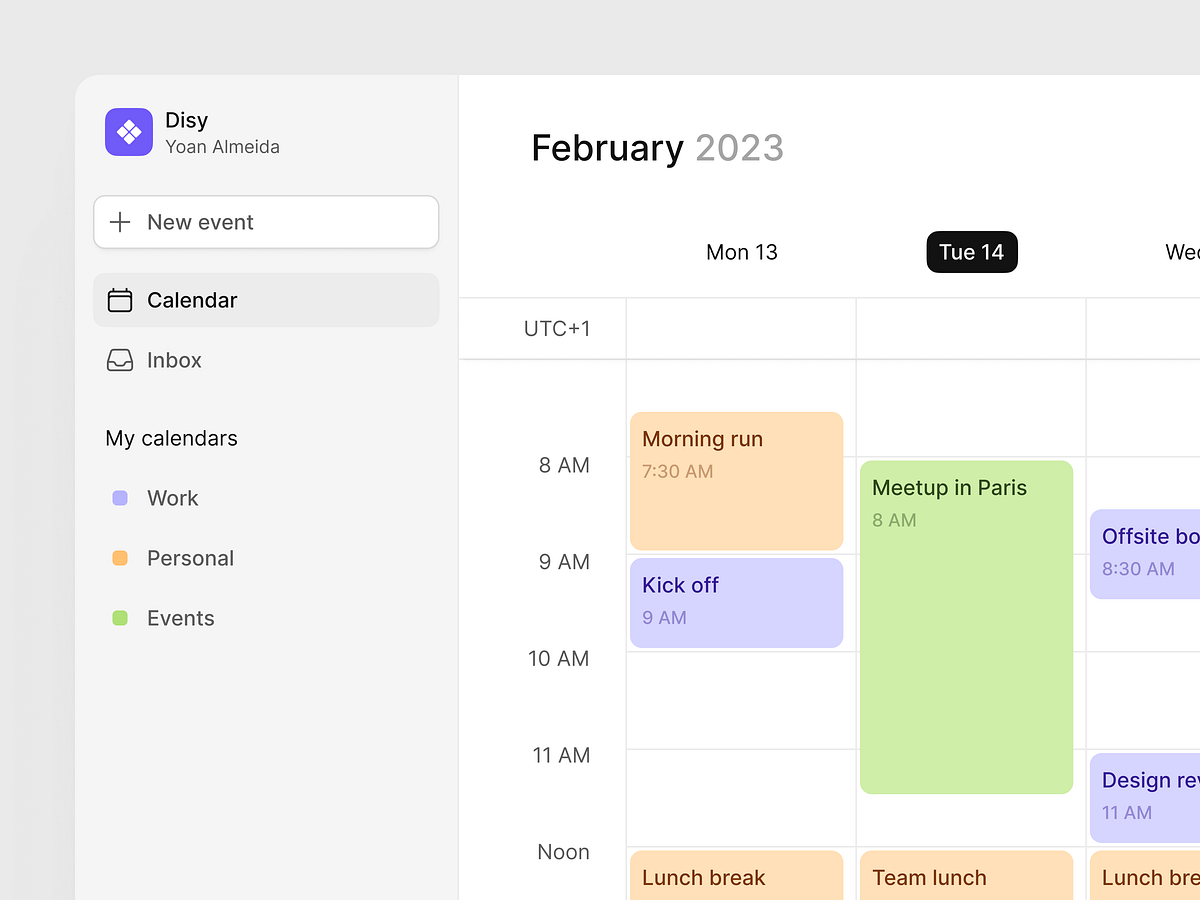Open the Offsite event at 8:30 AM
1200x900 pixels.
1146,554
